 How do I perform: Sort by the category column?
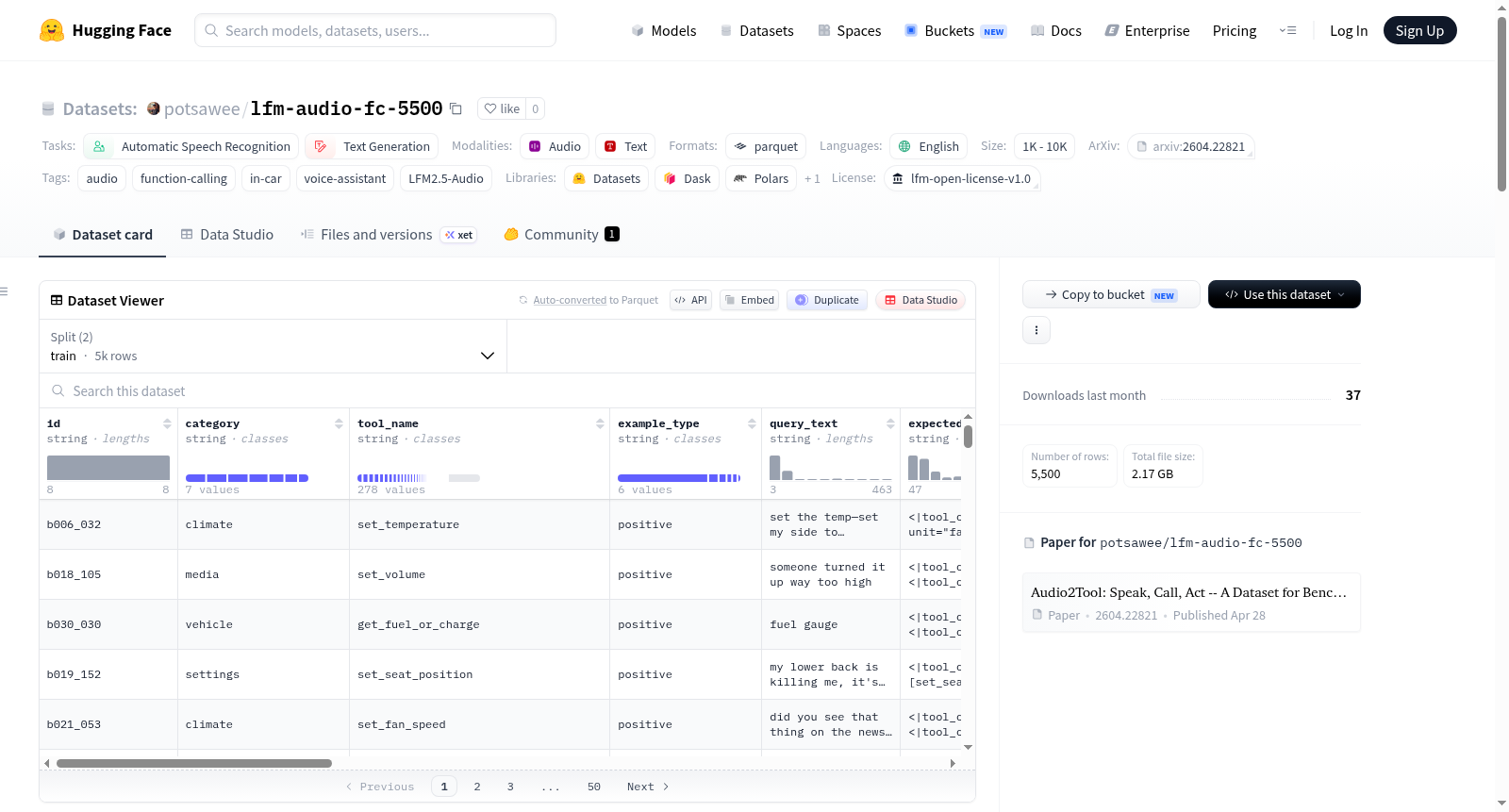tap(339, 423)
